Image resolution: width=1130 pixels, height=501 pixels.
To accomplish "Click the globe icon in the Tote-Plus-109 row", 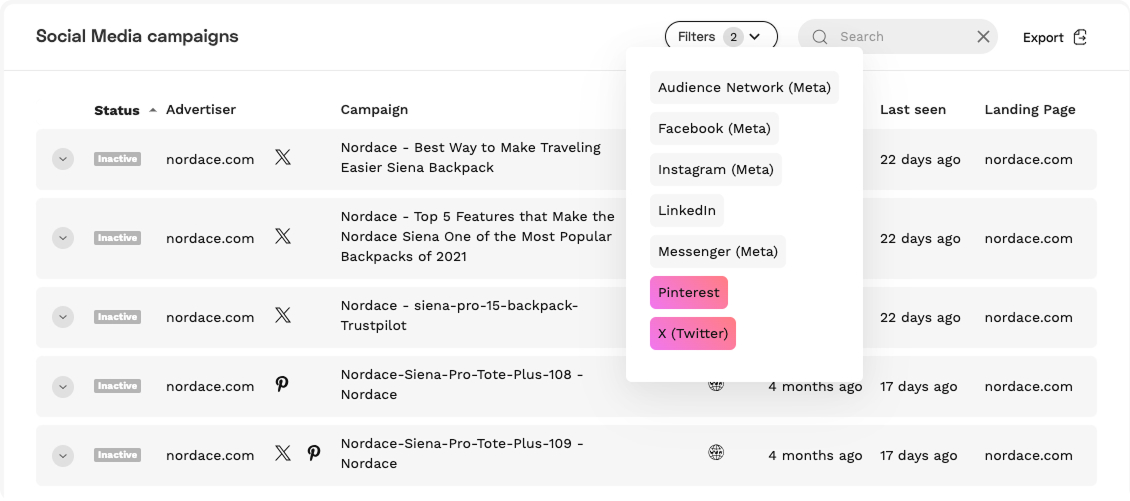I will pyautogui.click(x=716, y=453).
